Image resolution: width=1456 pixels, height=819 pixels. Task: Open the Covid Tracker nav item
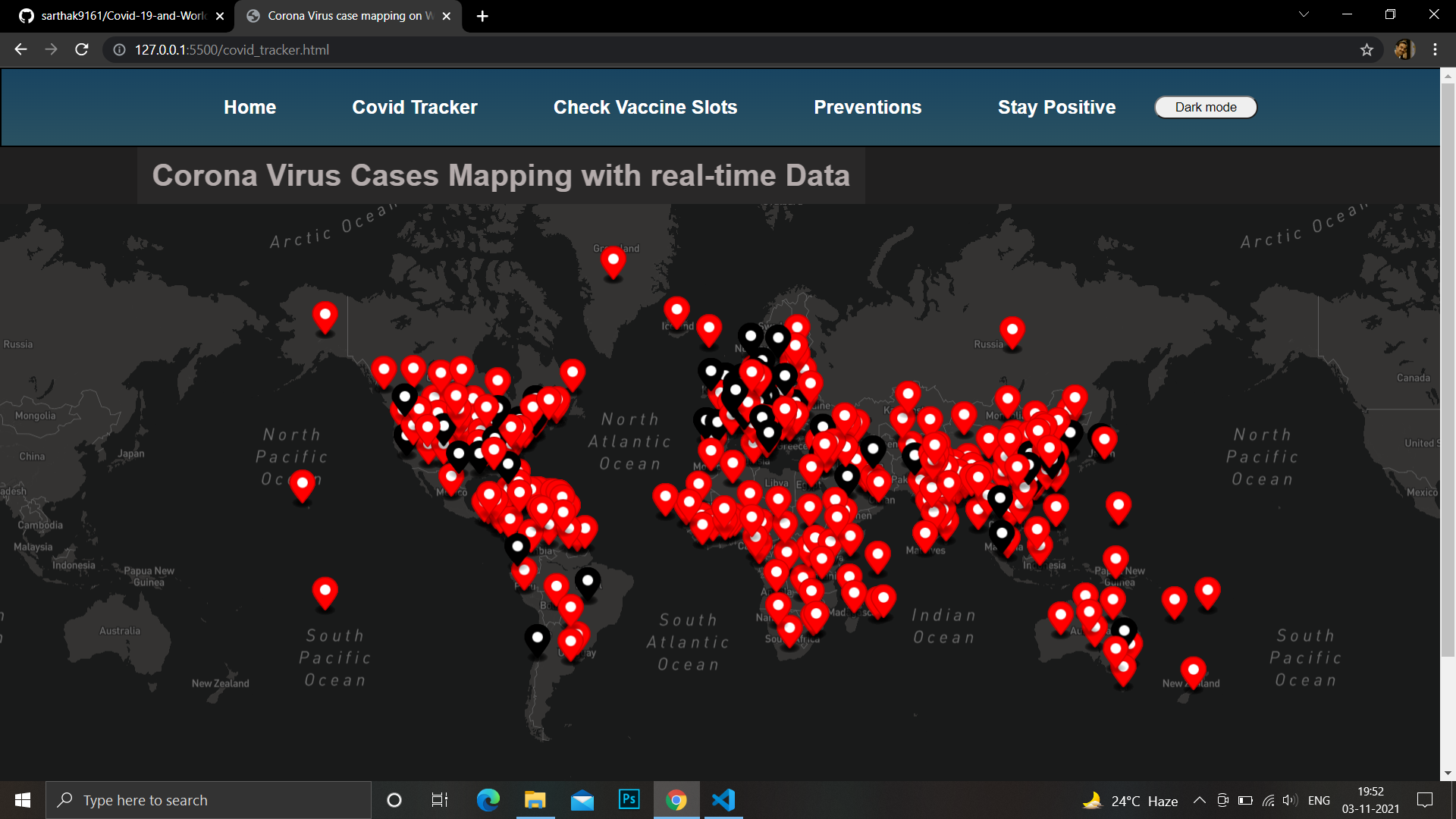415,107
